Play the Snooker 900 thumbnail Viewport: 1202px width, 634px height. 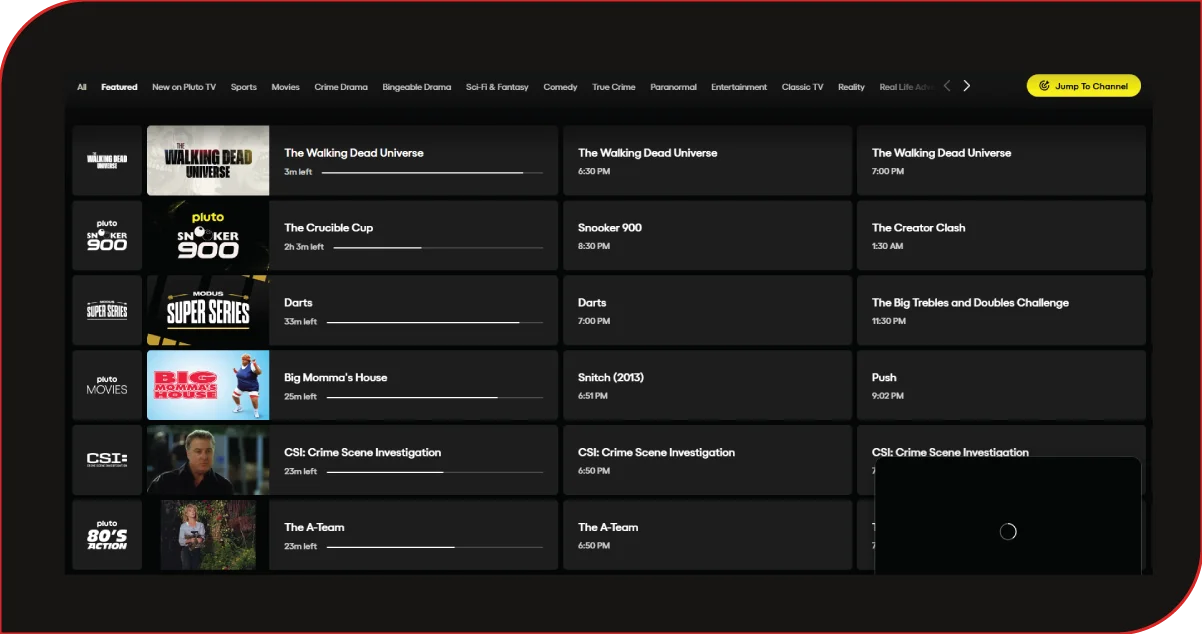pos(208,235)
